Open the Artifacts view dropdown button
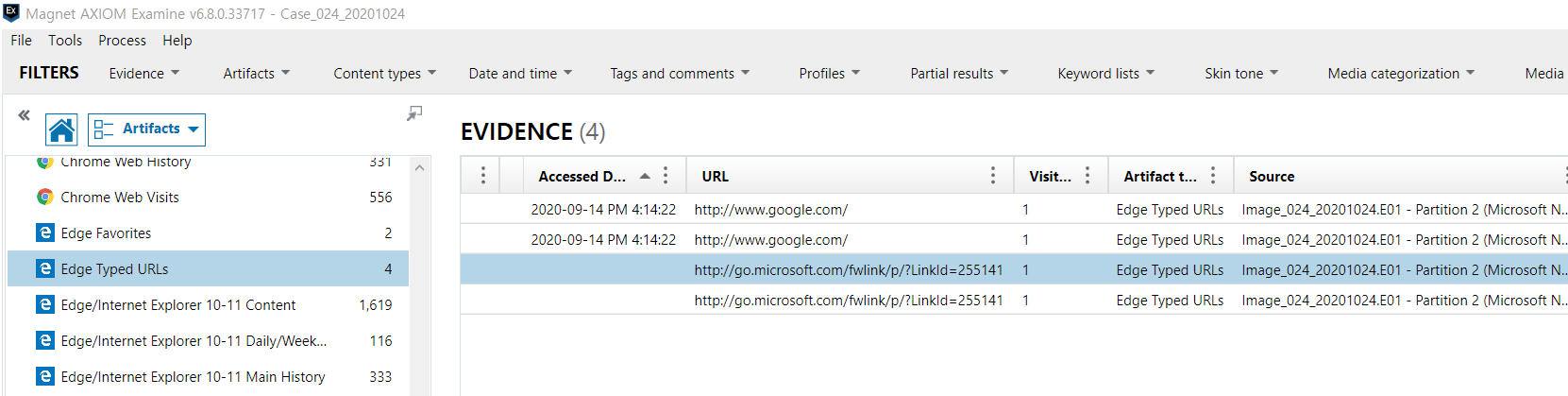 point(146,129)
